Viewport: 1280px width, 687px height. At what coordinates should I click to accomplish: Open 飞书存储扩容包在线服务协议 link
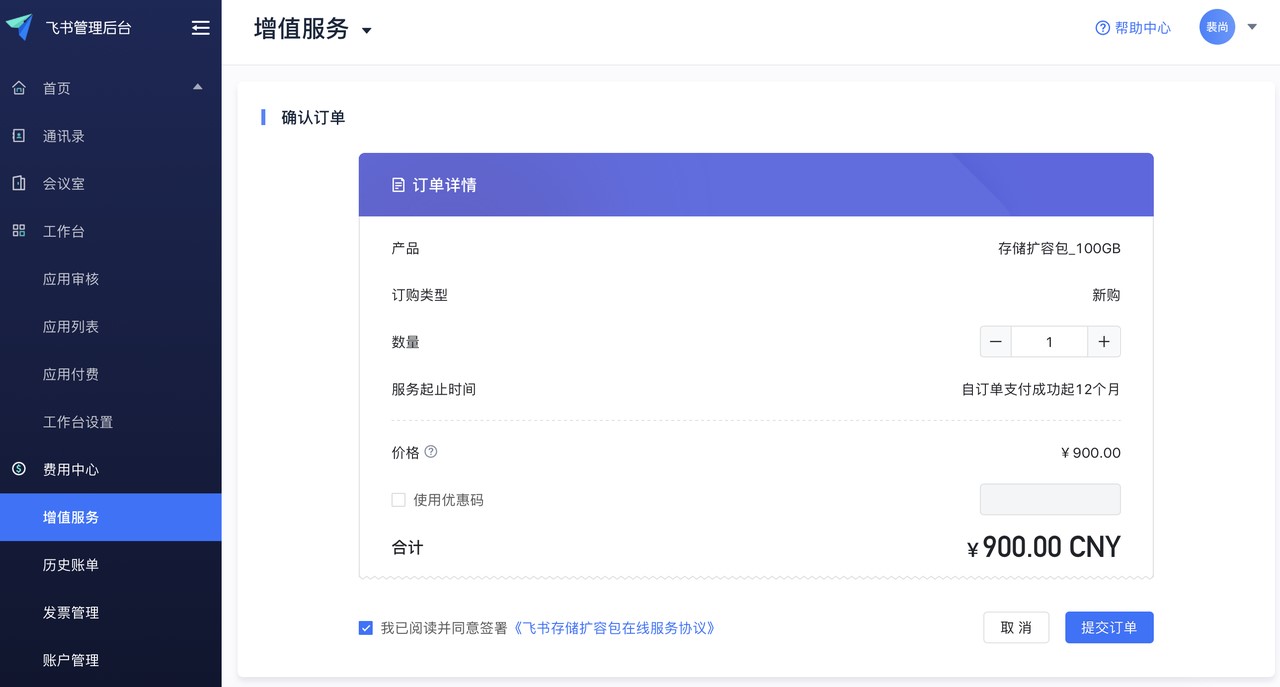pos(615,628)
